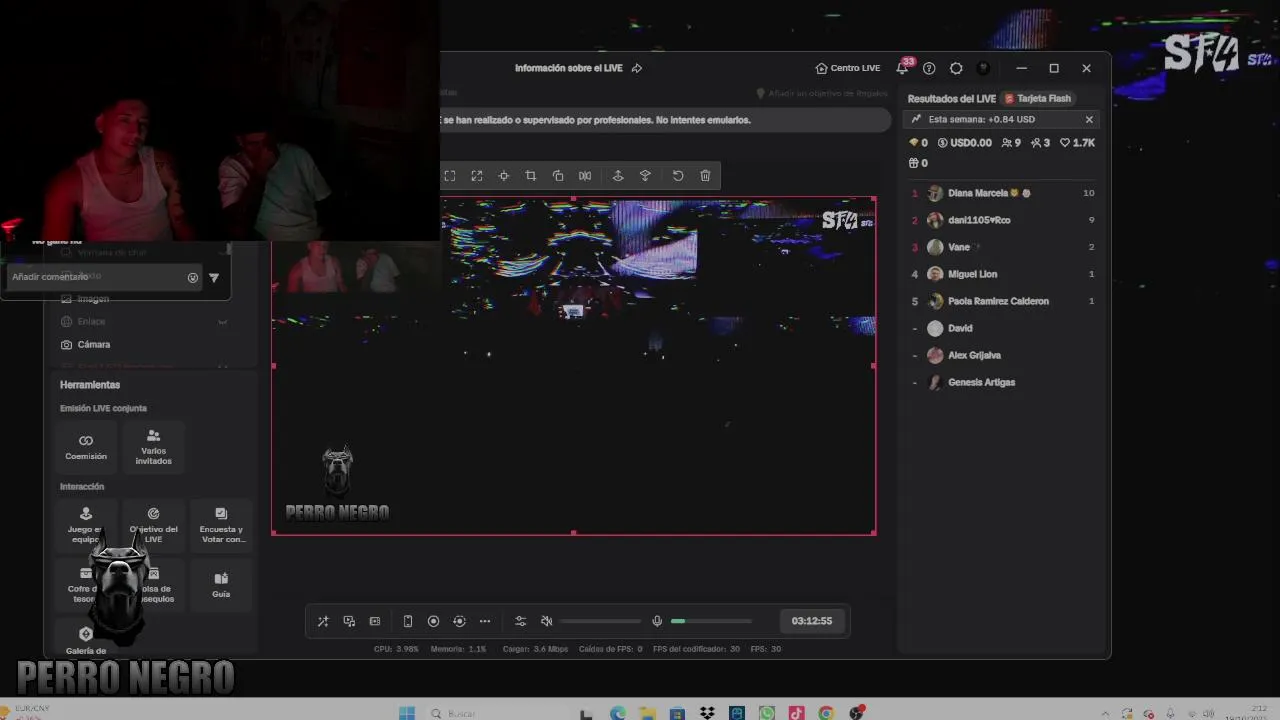Open the Guía tool
Image resolution: width=1280 pixels, height=720 pixels.
[221, 584]
